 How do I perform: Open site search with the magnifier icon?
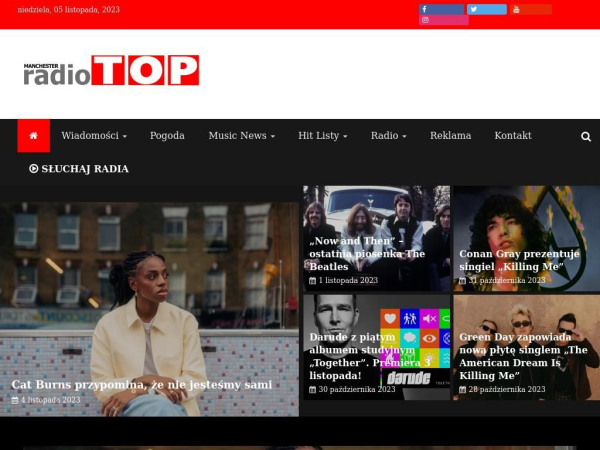coord(586,137)
